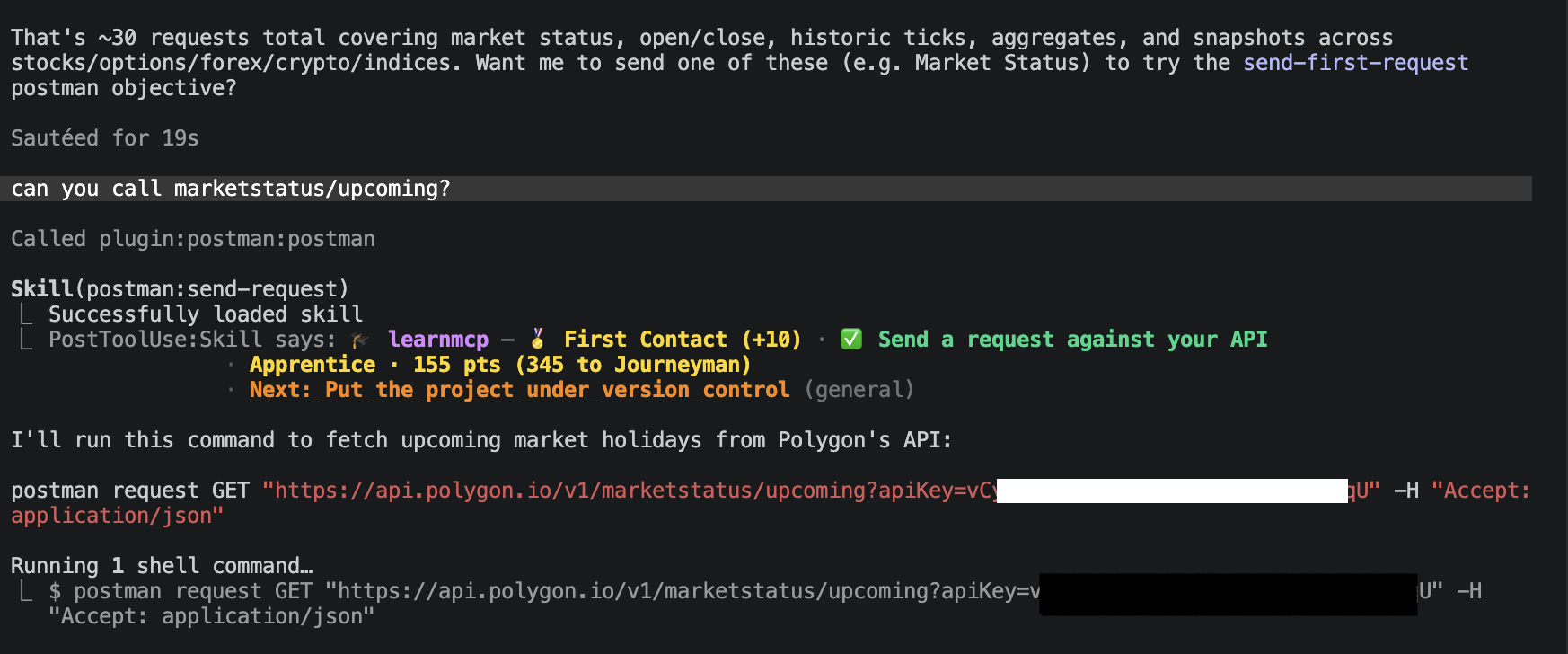Click the 'I'll run this command' sentence
Screen dimensions: 1568x654
click(x=481, y=440)
